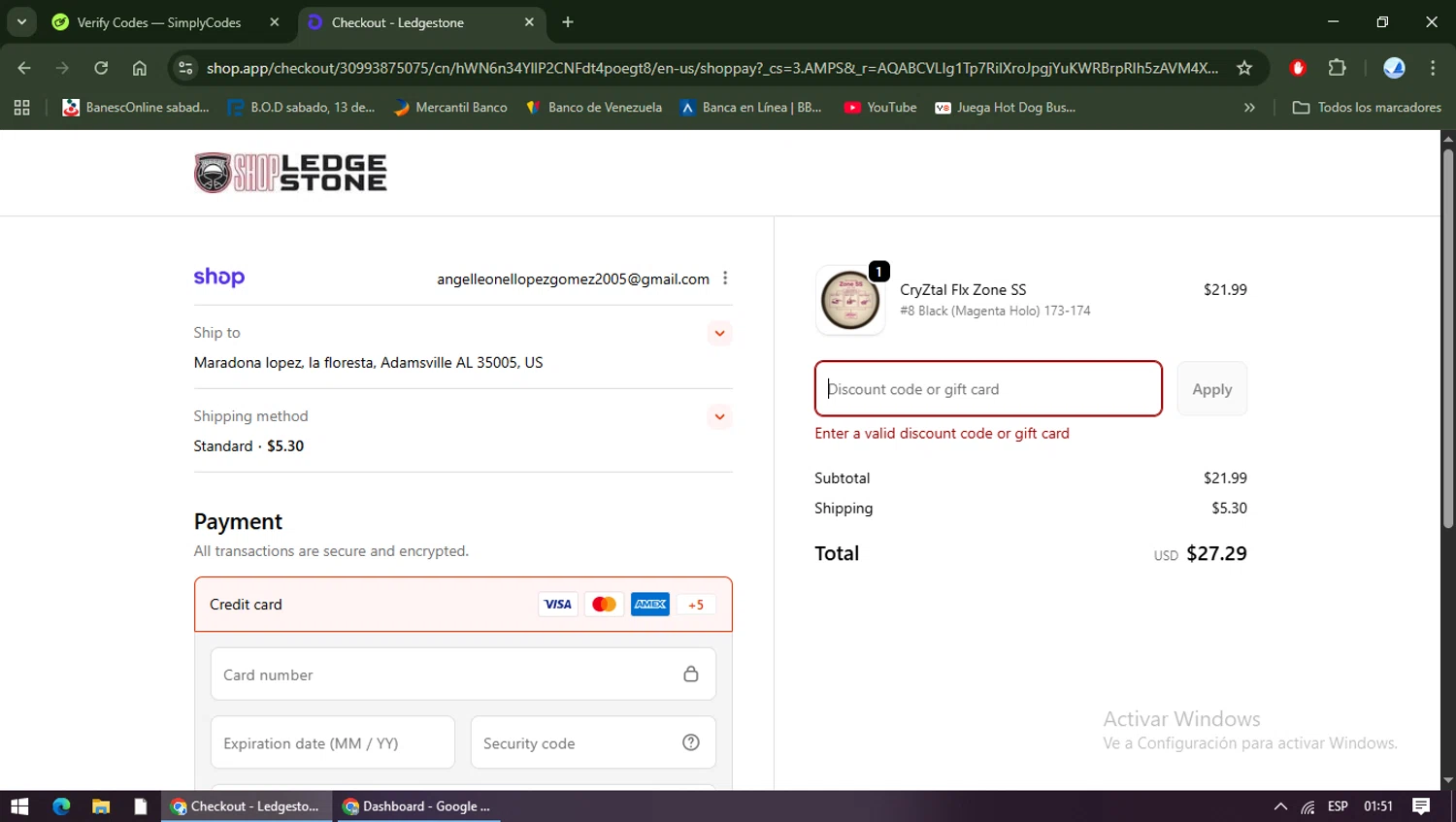Click the CryZtal Flx Zone SS thumbnail
This screenshot has width=1456, height=822.
coord(850,301)
